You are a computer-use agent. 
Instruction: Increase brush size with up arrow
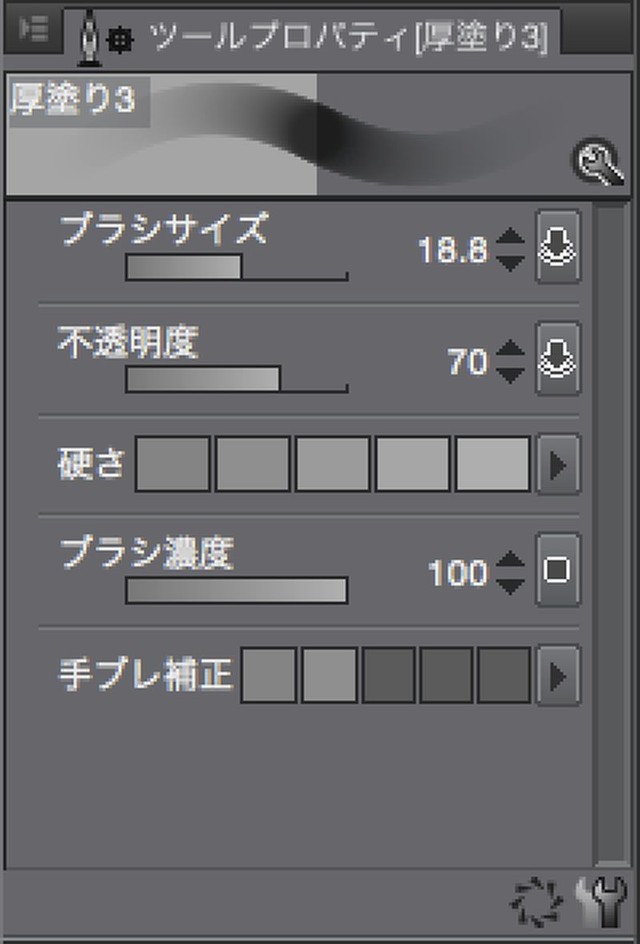pyautogui.click(x=511, y=237)
